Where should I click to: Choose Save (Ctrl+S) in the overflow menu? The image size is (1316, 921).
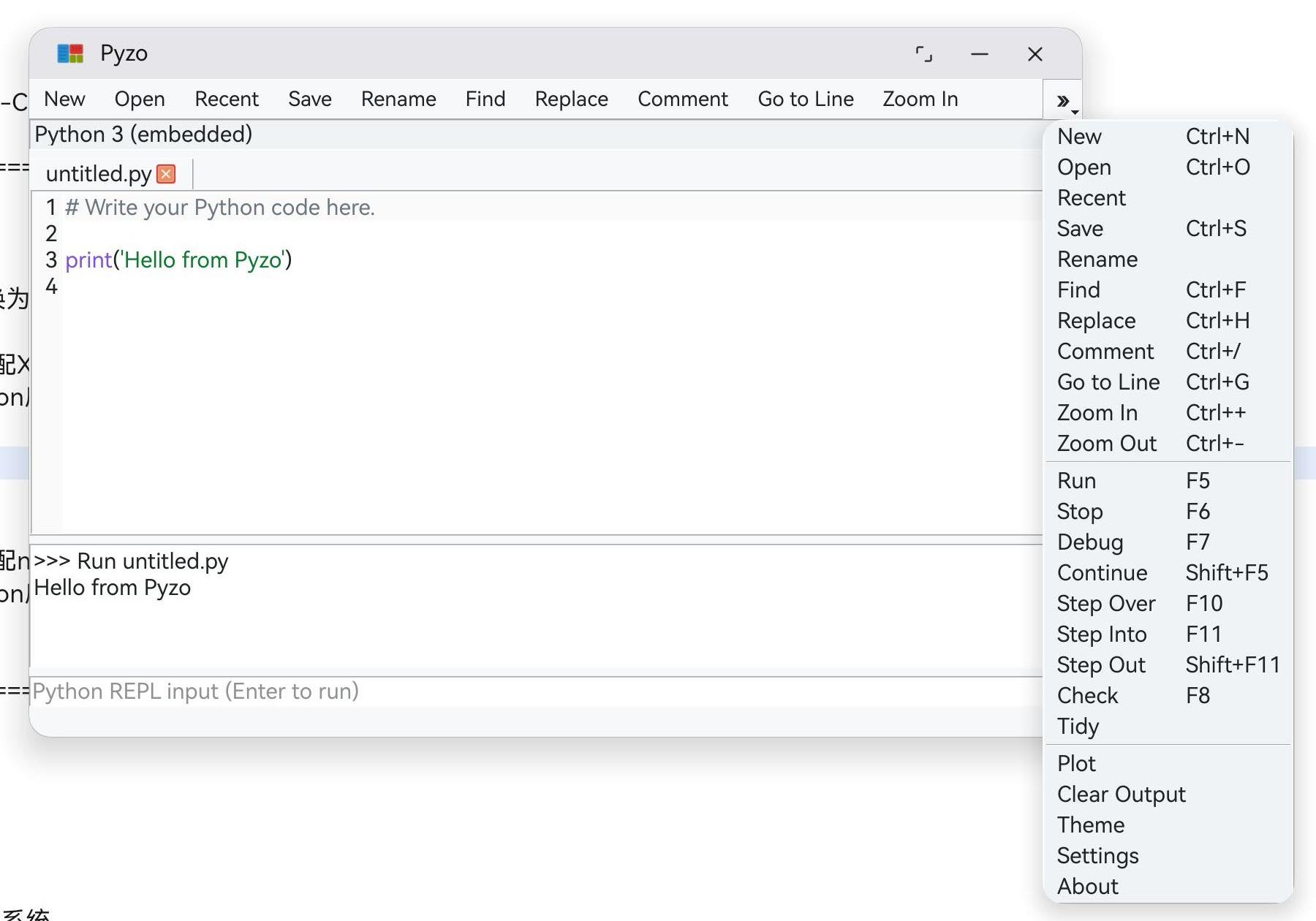pos(1168,229)
